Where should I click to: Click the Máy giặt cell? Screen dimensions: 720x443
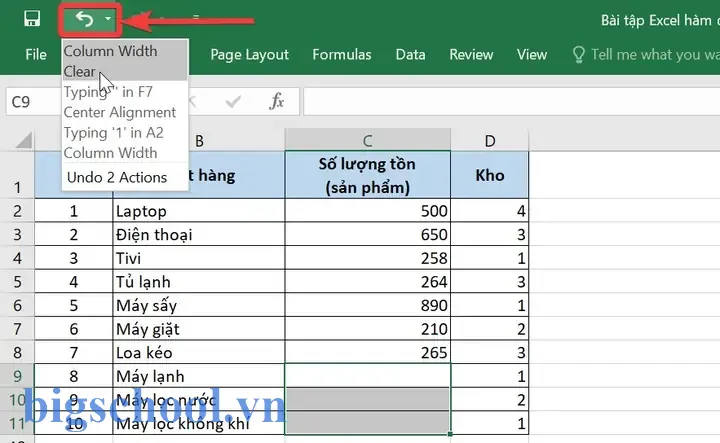click(x=199, y=329)
